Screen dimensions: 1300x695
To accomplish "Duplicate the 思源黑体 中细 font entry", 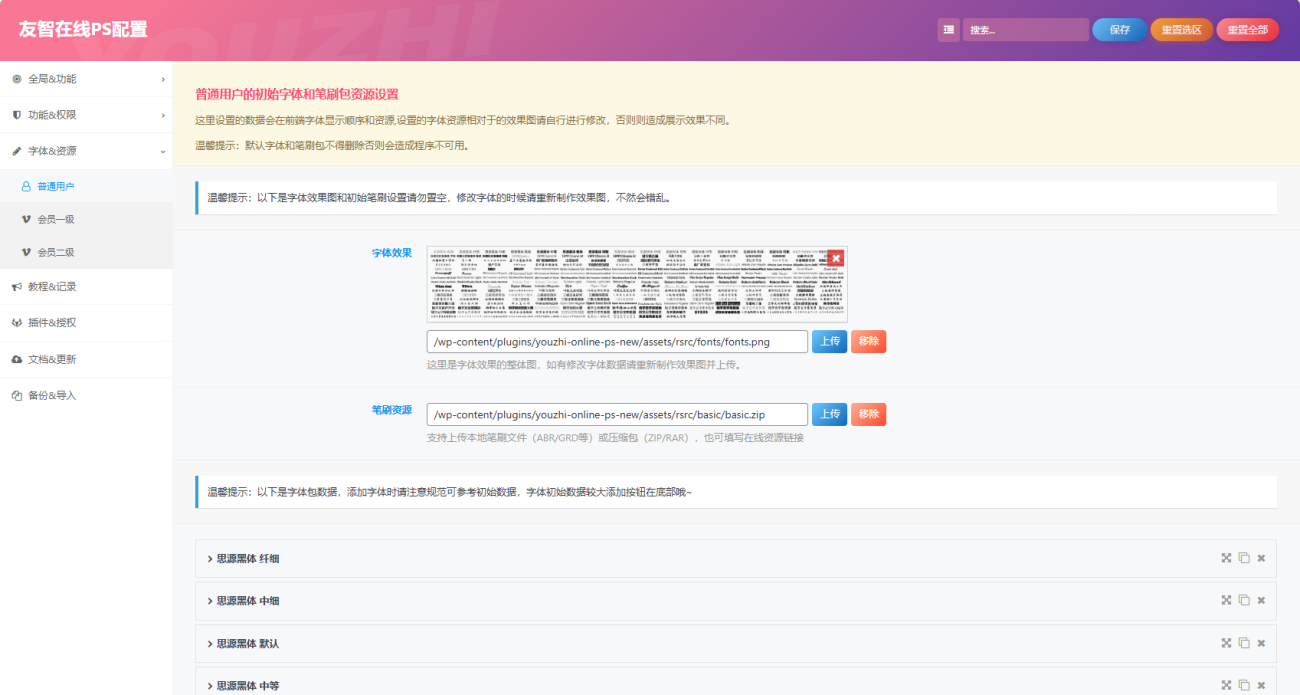I will pyautogui.click(x=1244, y=600).
